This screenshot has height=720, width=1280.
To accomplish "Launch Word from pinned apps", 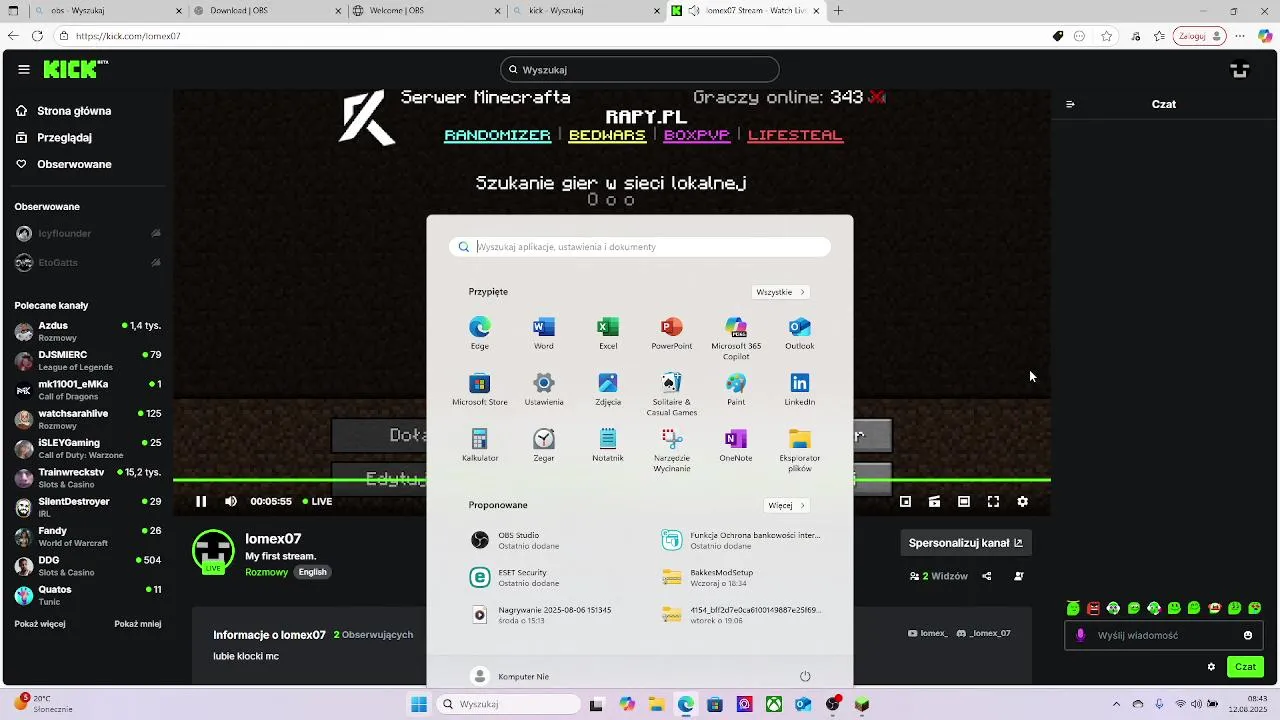I will (544, 333).
